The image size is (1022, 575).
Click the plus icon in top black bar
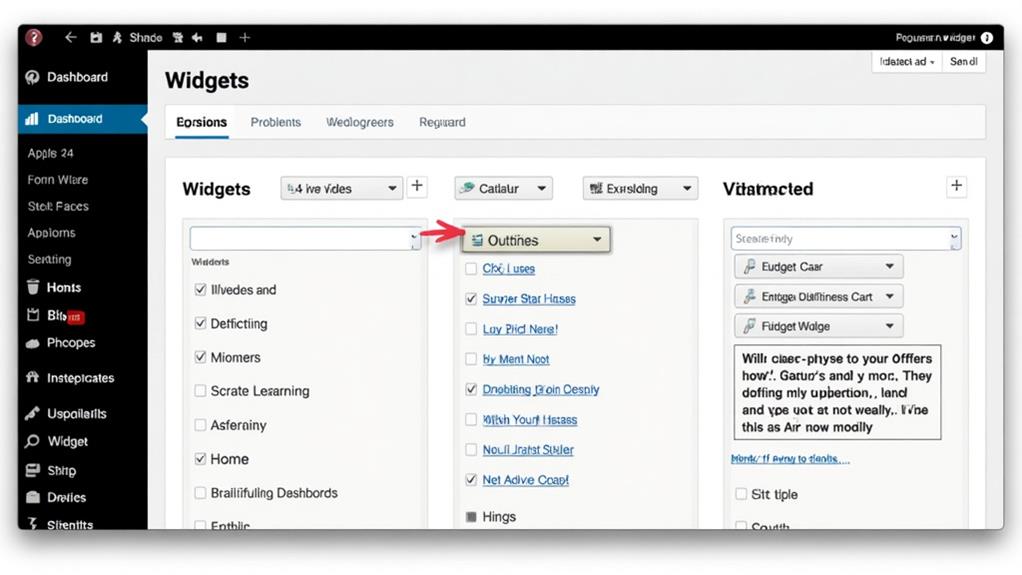[x=244, y=38]
